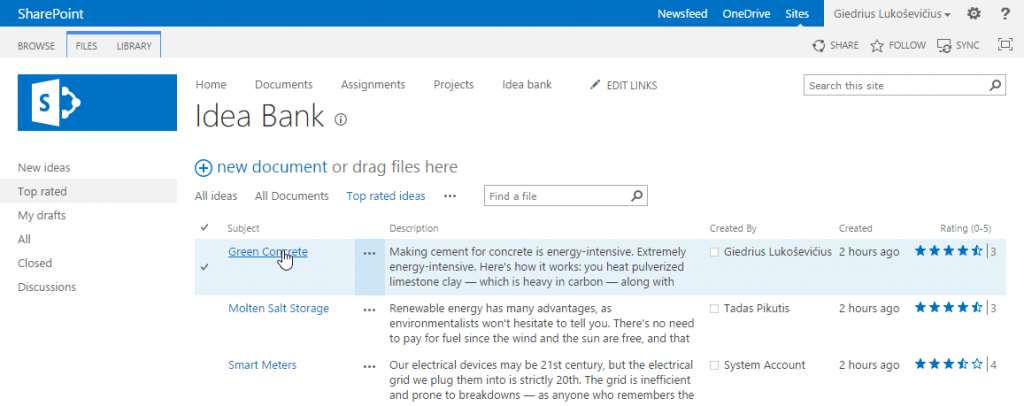Open the FILES ribbon tab
The image size is (1024, 406).
[86, 46]
